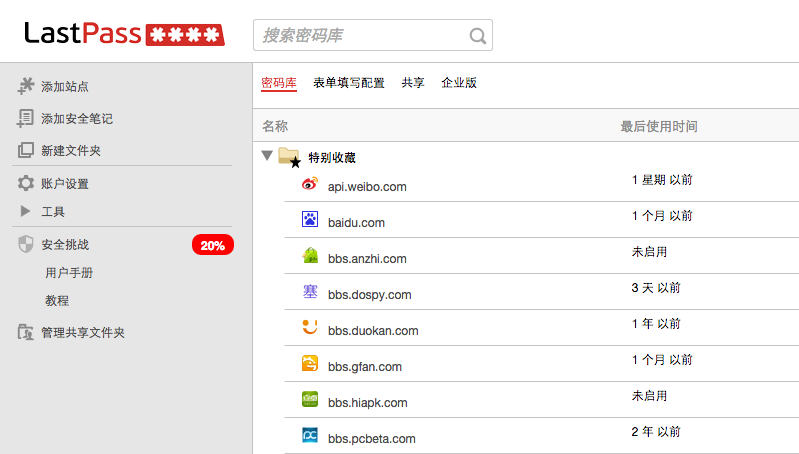This screenshot has width=799, height=454.
Task: Select the 特别收藏 folder name
Action: (x=332, y=157)
